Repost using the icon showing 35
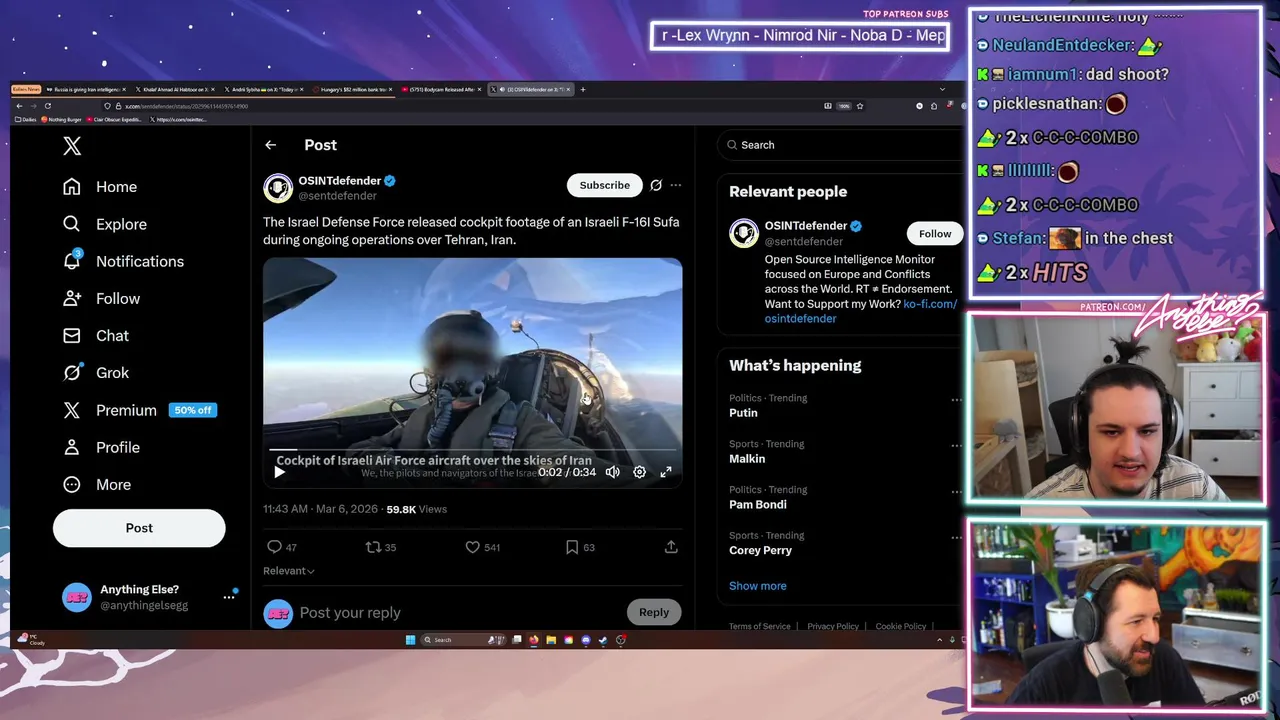Image resolution: width=1280 pixels, height=720 pixels. (373, 547)
